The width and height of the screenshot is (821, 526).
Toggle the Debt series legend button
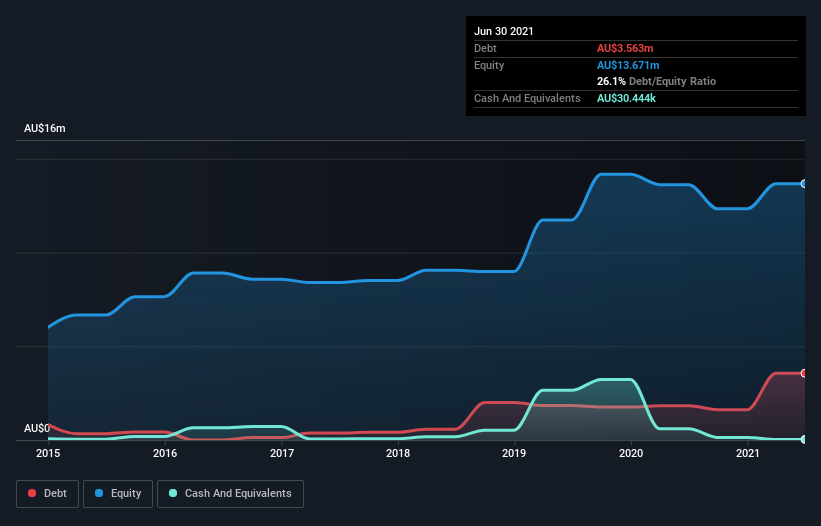pyautogui.click(x=48, y=494)
